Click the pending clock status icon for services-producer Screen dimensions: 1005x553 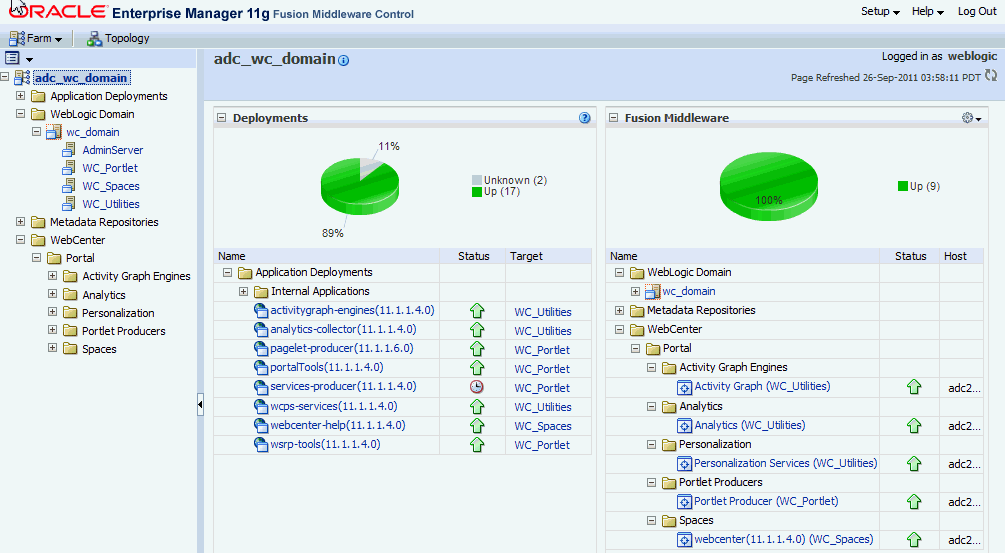[476, 387]
